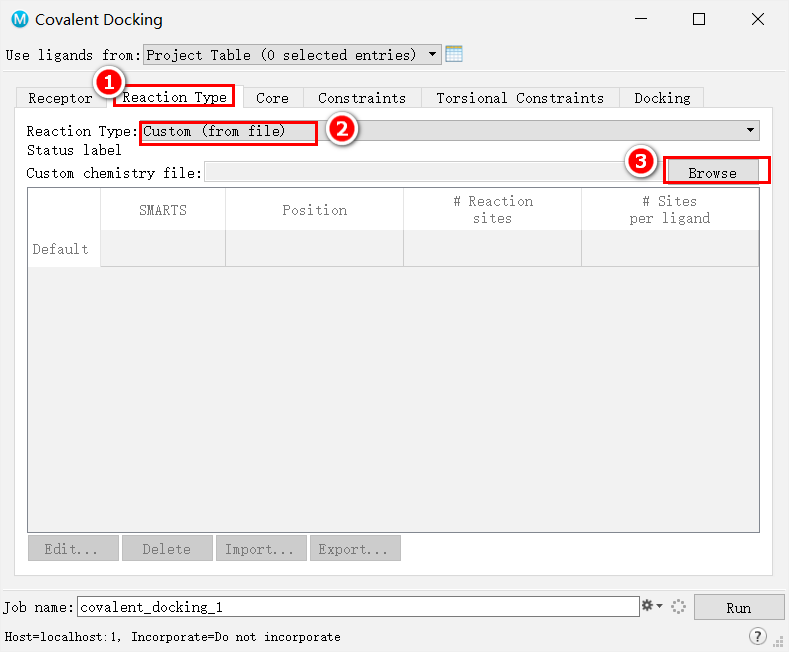The width and height of the screenshot is (789, 652).
Task: Open the help question mark icon
Action: (757, 636)
